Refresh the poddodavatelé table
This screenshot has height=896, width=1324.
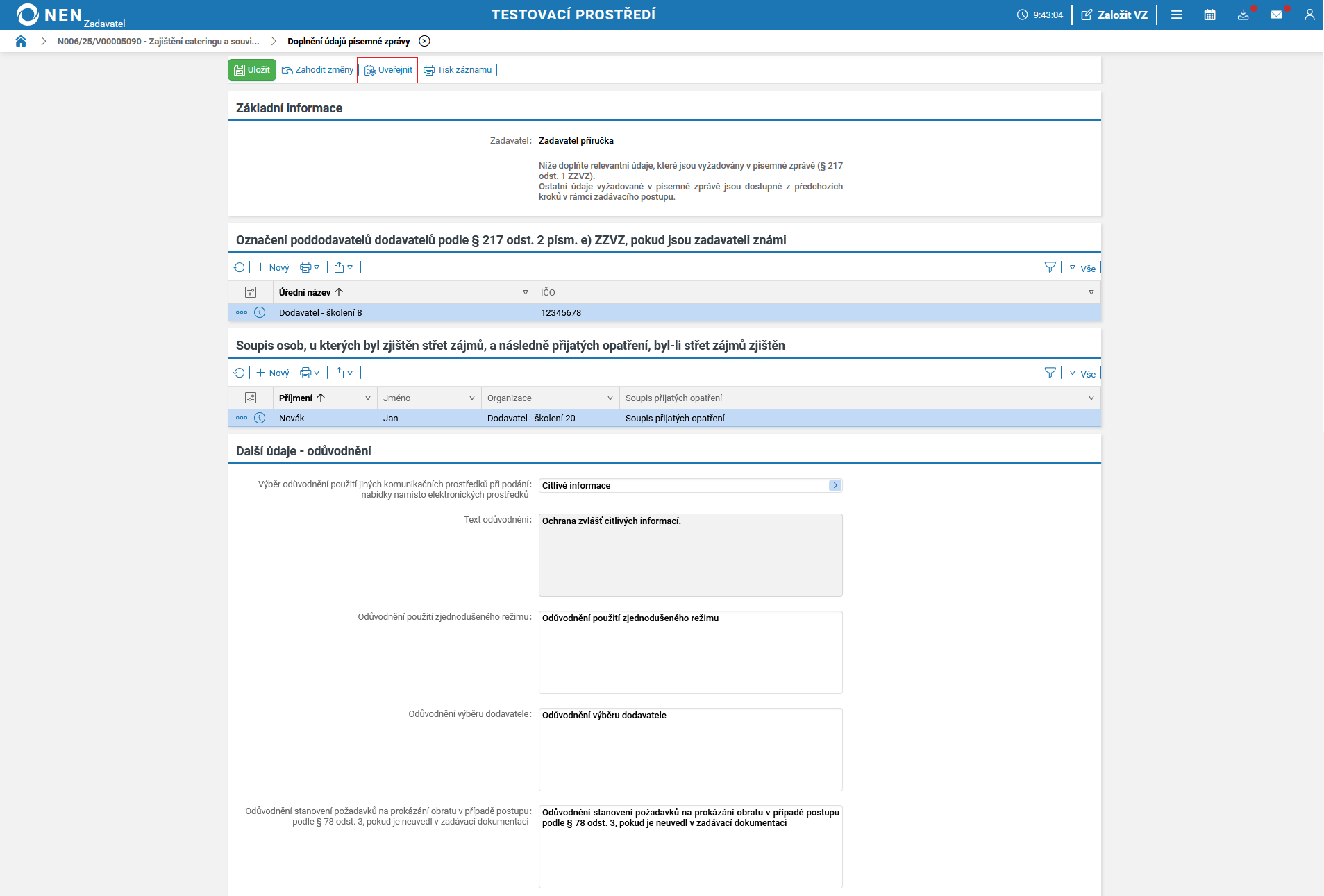click(x=240, y=267)
